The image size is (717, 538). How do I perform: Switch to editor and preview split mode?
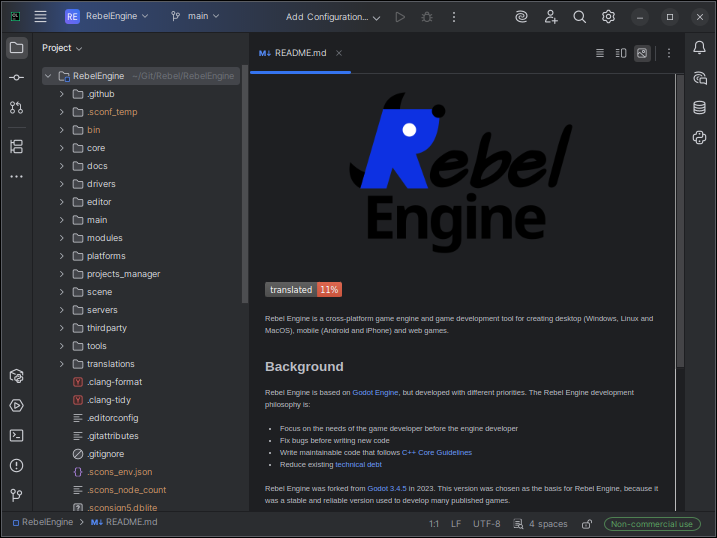tap(621, 53)
